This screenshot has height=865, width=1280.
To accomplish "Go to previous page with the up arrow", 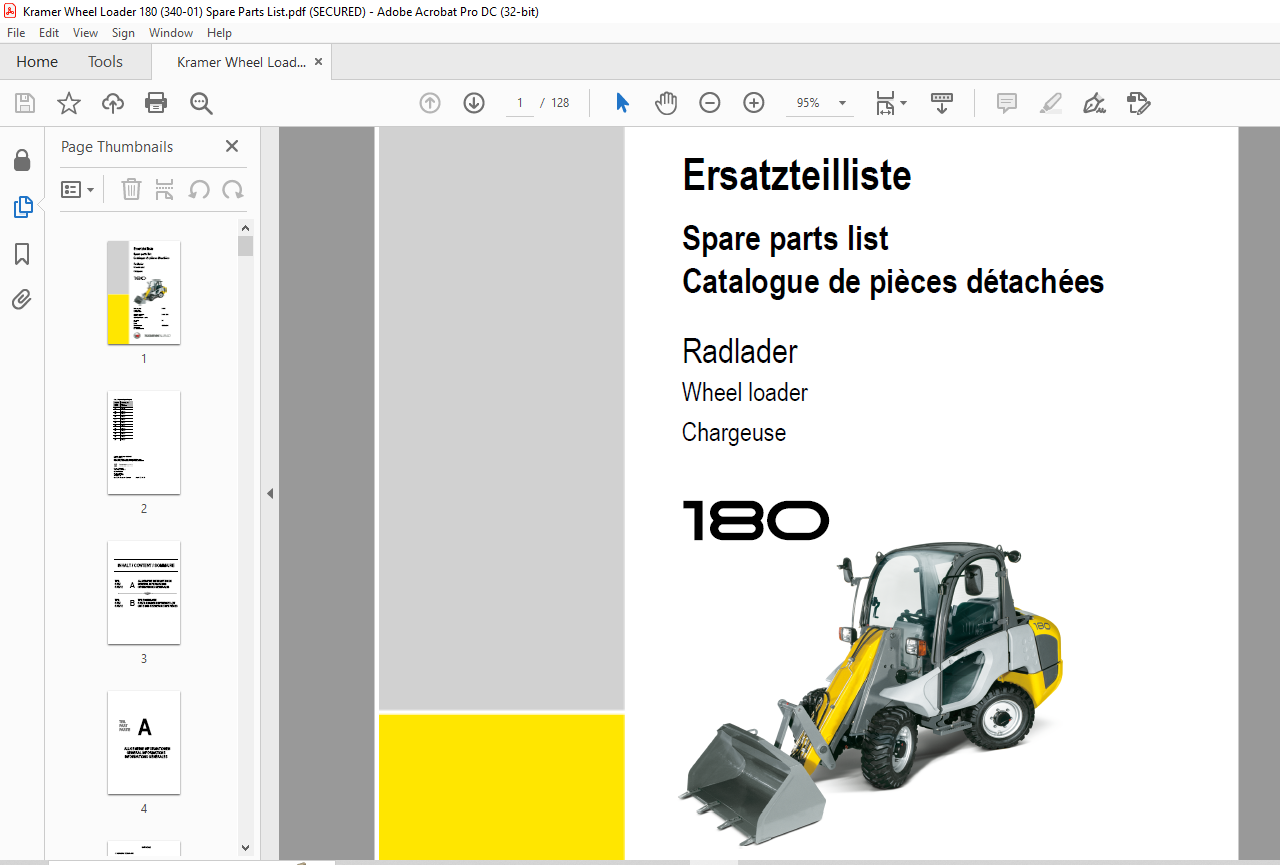I will 430,103.
